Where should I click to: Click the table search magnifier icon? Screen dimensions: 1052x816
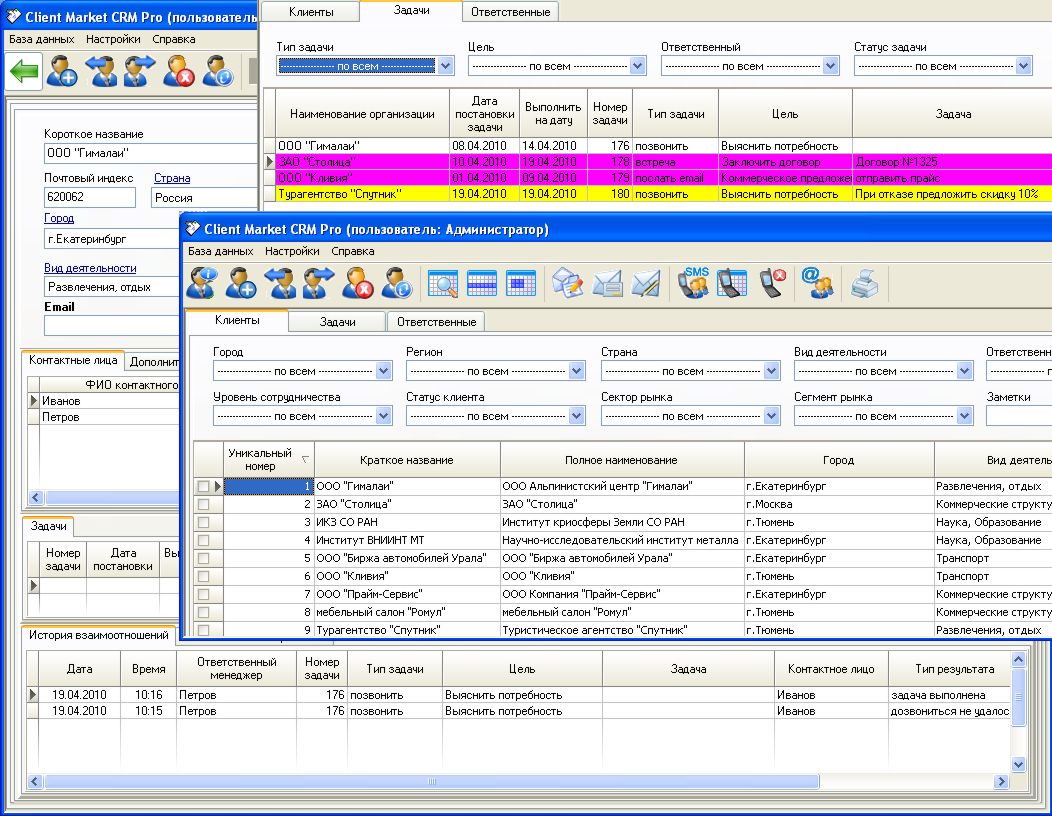pos(443,283)
